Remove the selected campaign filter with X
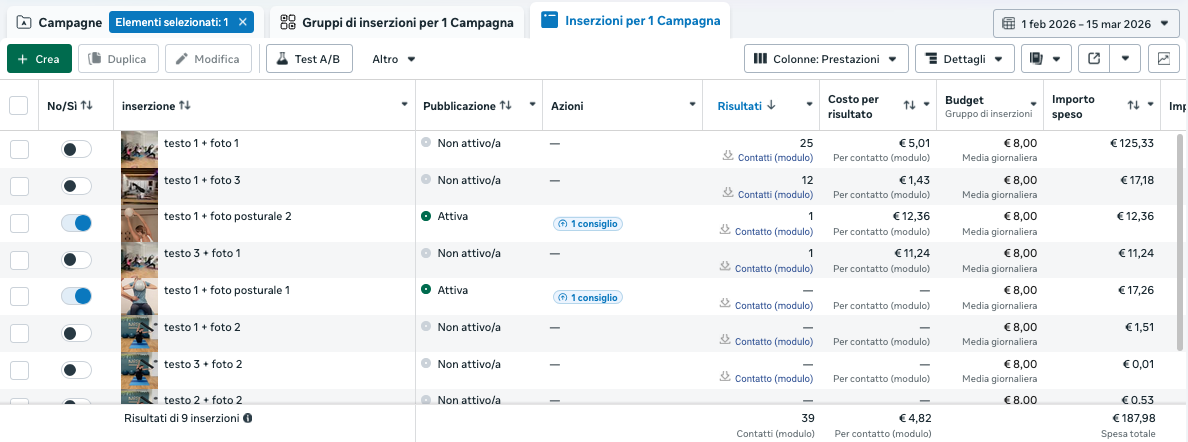 (243, 22)
